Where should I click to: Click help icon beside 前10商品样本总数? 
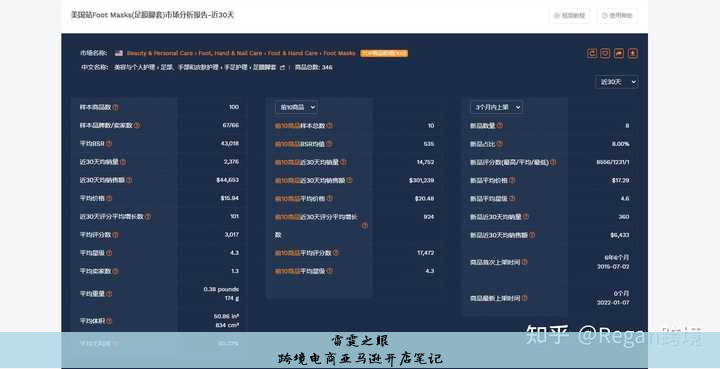[x=329, y=125]
